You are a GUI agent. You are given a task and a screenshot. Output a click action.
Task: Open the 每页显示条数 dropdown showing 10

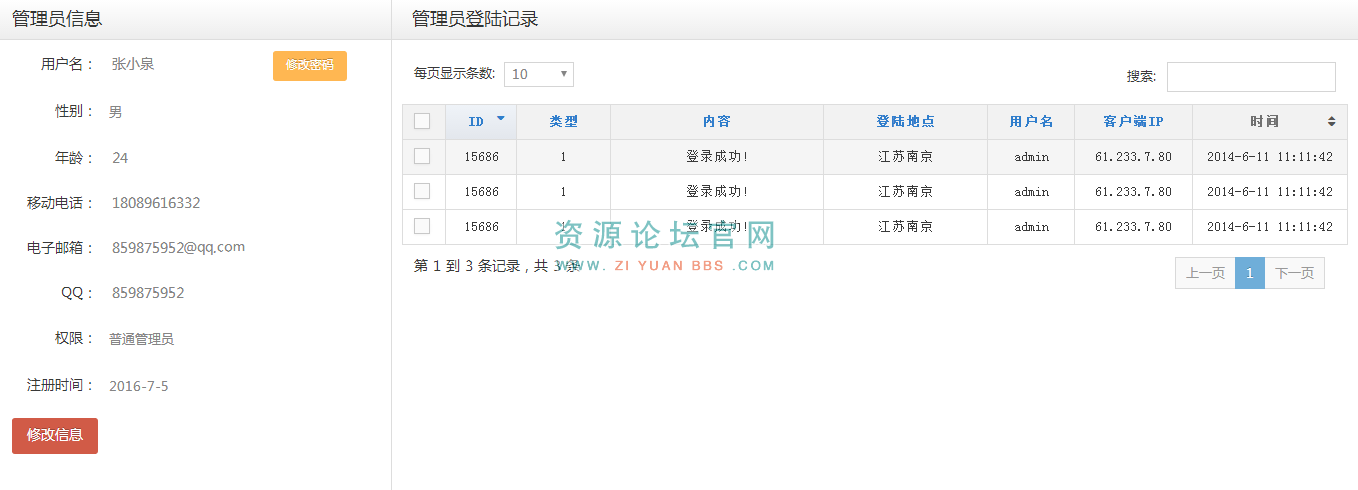coord(539,74)
